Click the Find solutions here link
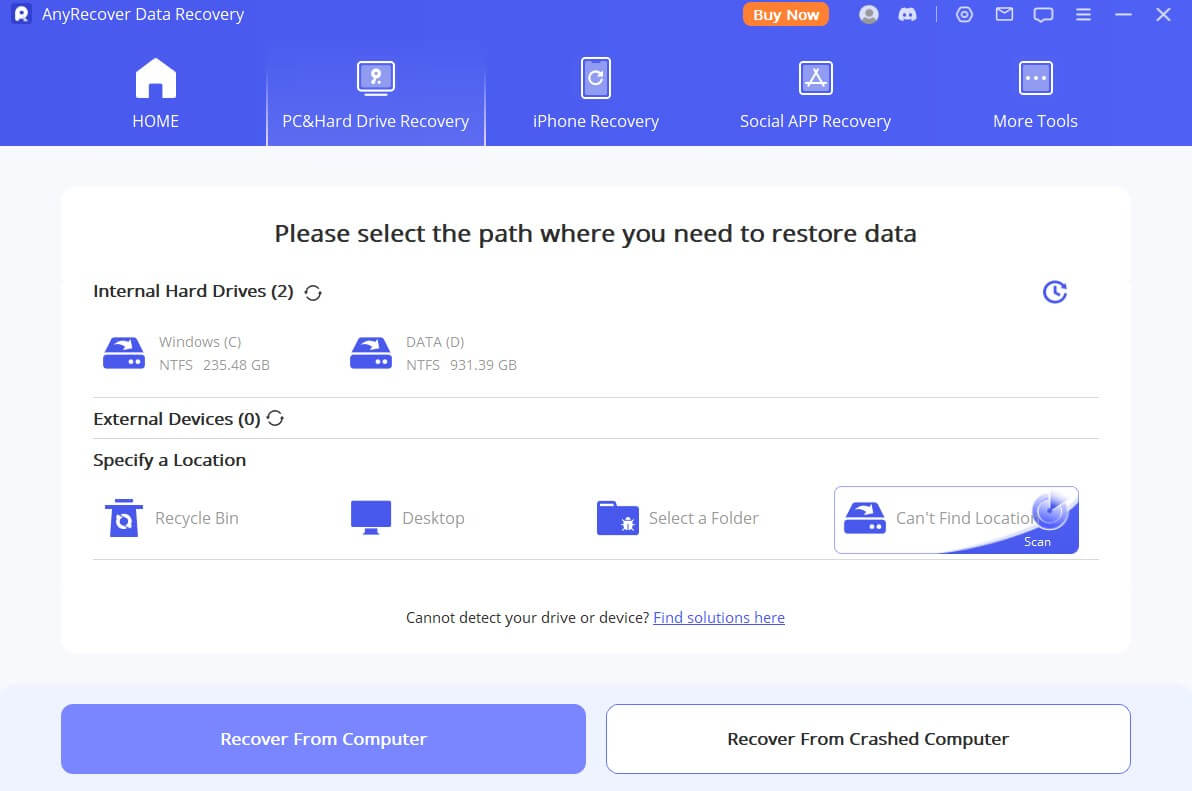Screen dimensions: 1192x791 click(718, 618)
